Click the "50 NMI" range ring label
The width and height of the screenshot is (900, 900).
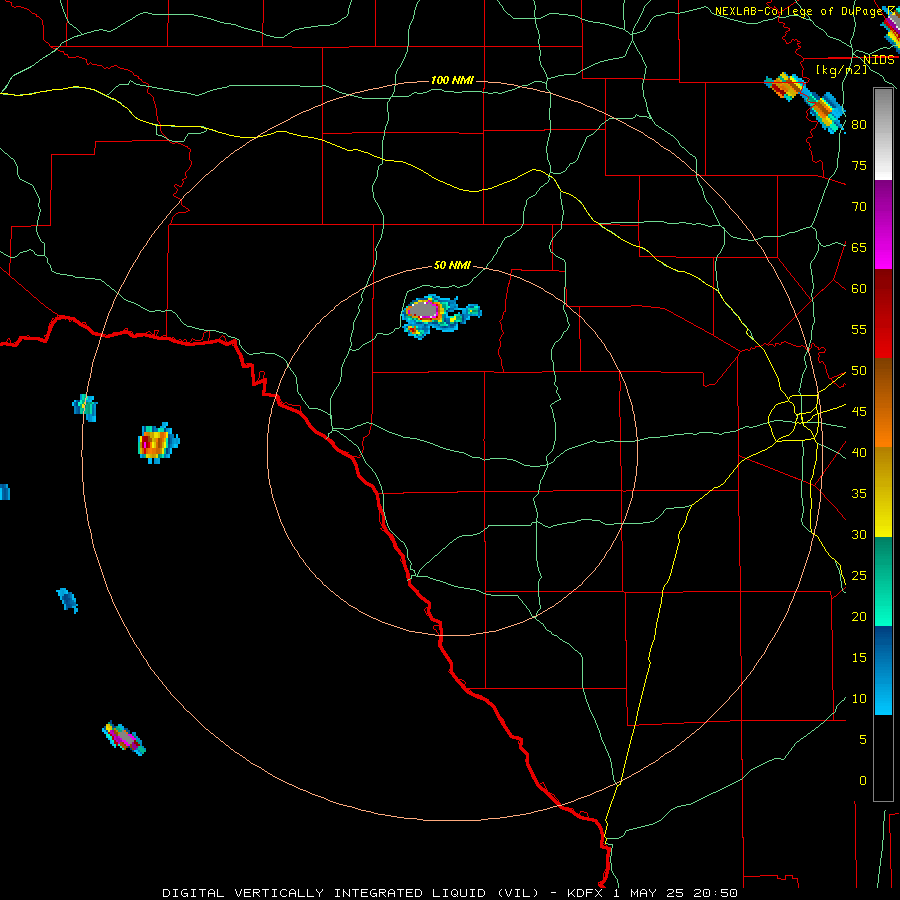452,265
